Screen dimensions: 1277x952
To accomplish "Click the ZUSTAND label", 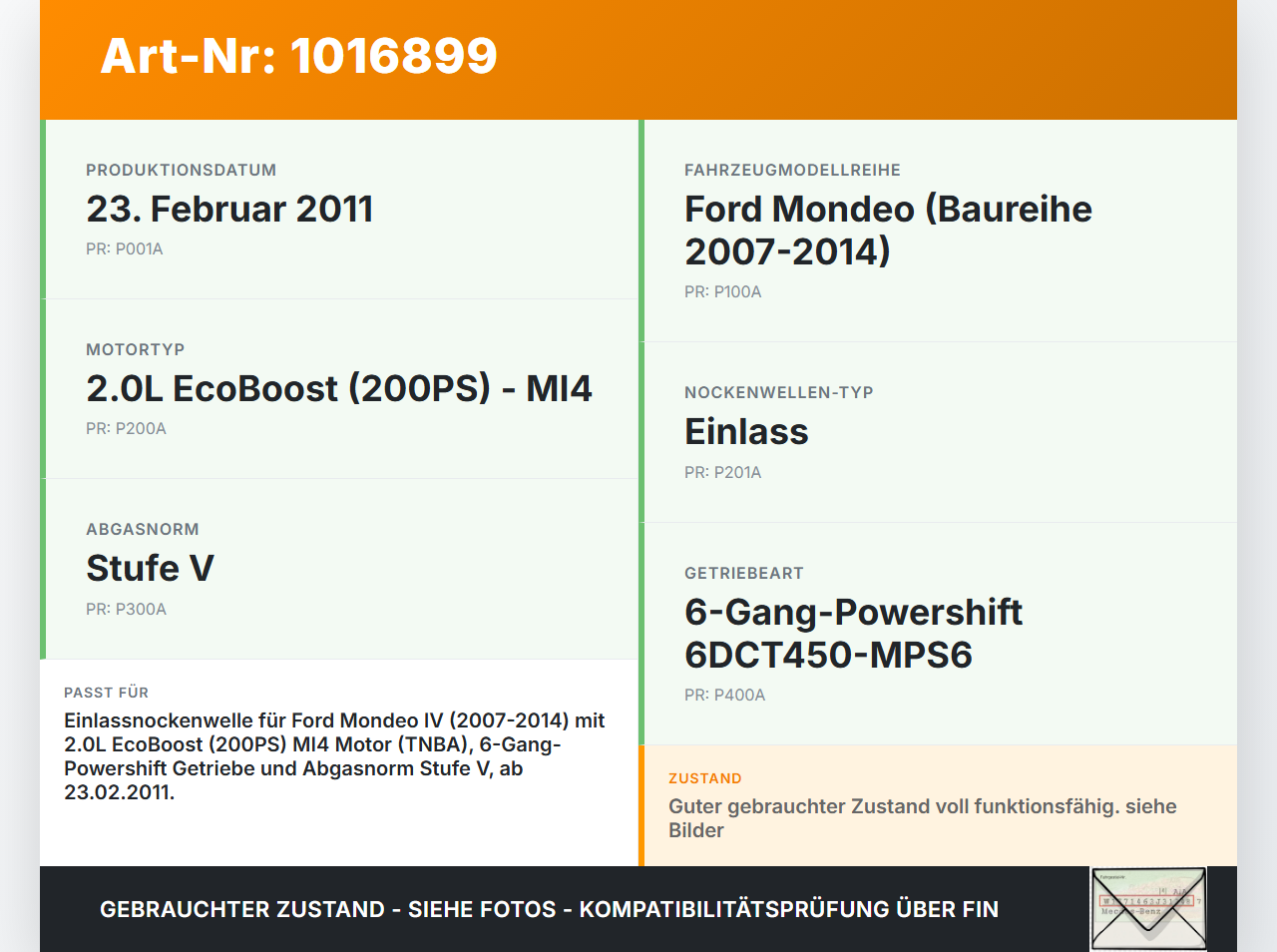I will click(x=705, y=778).
